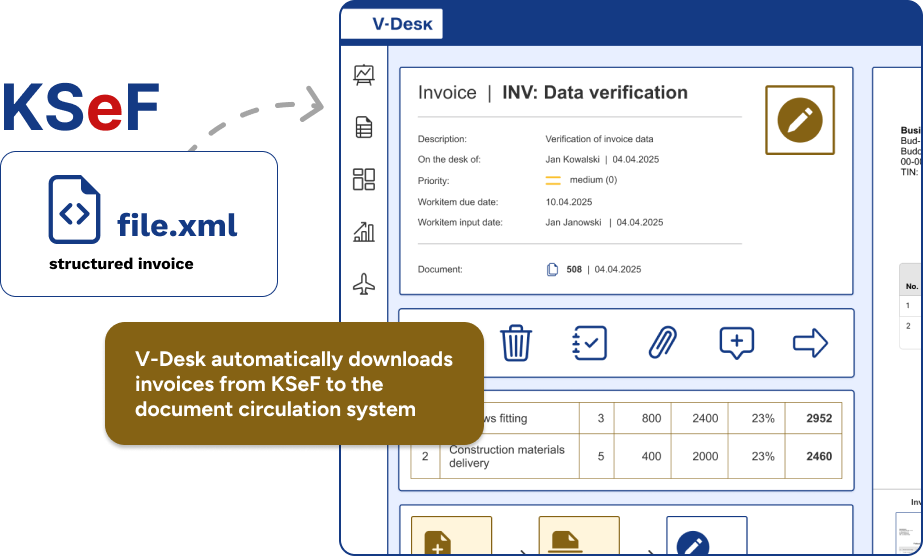
Task: Select the total cell 2460
Action: [814, 456]
